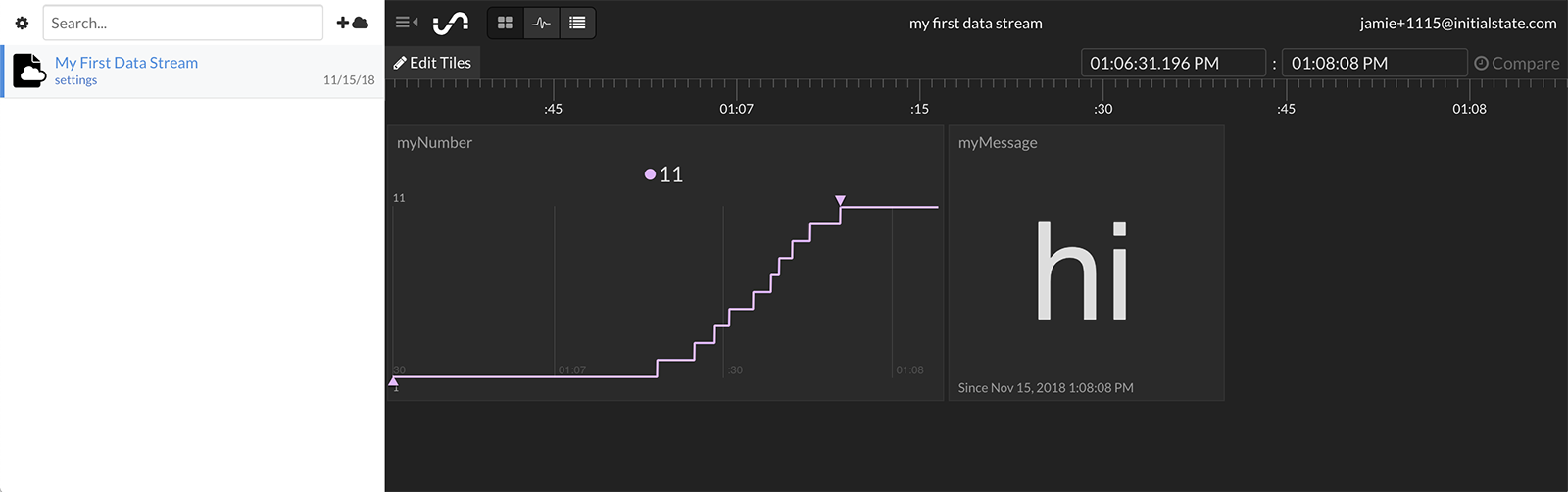Open settings gear in sidebar
The width and height of the screenshot is (1568, 492).
22,23
